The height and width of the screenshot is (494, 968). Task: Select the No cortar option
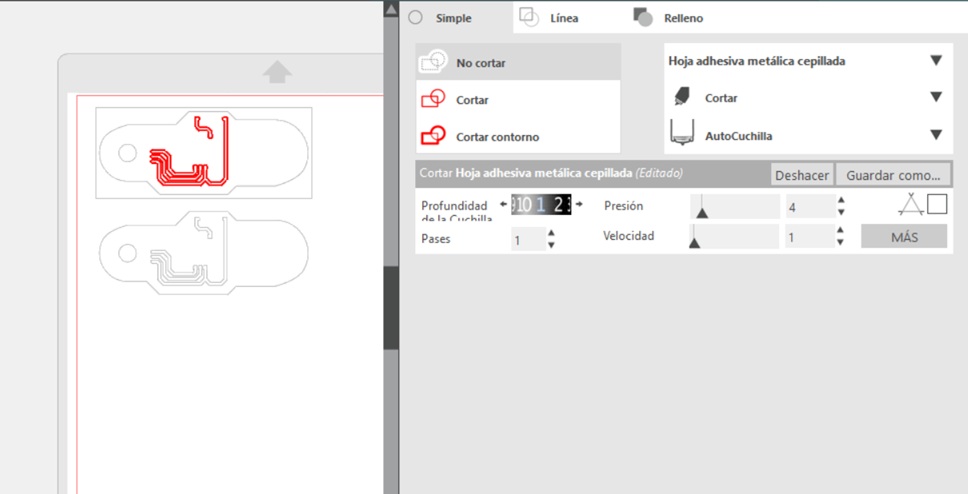point(519,62)
